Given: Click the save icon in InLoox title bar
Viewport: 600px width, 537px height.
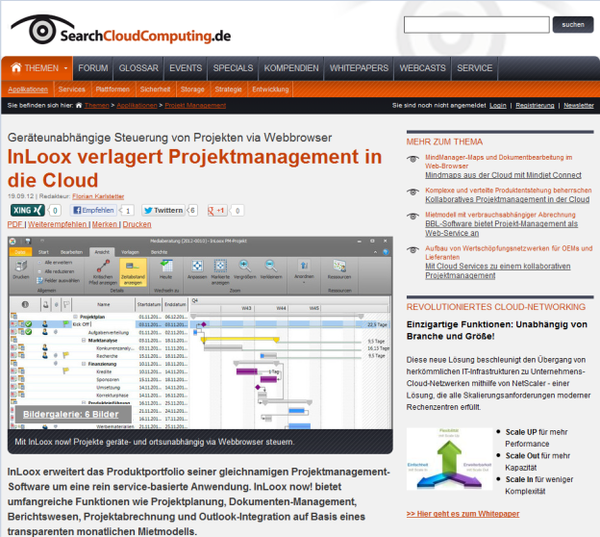Looking at the screenshot, I should pyautogui.click(x=28, y=241).
